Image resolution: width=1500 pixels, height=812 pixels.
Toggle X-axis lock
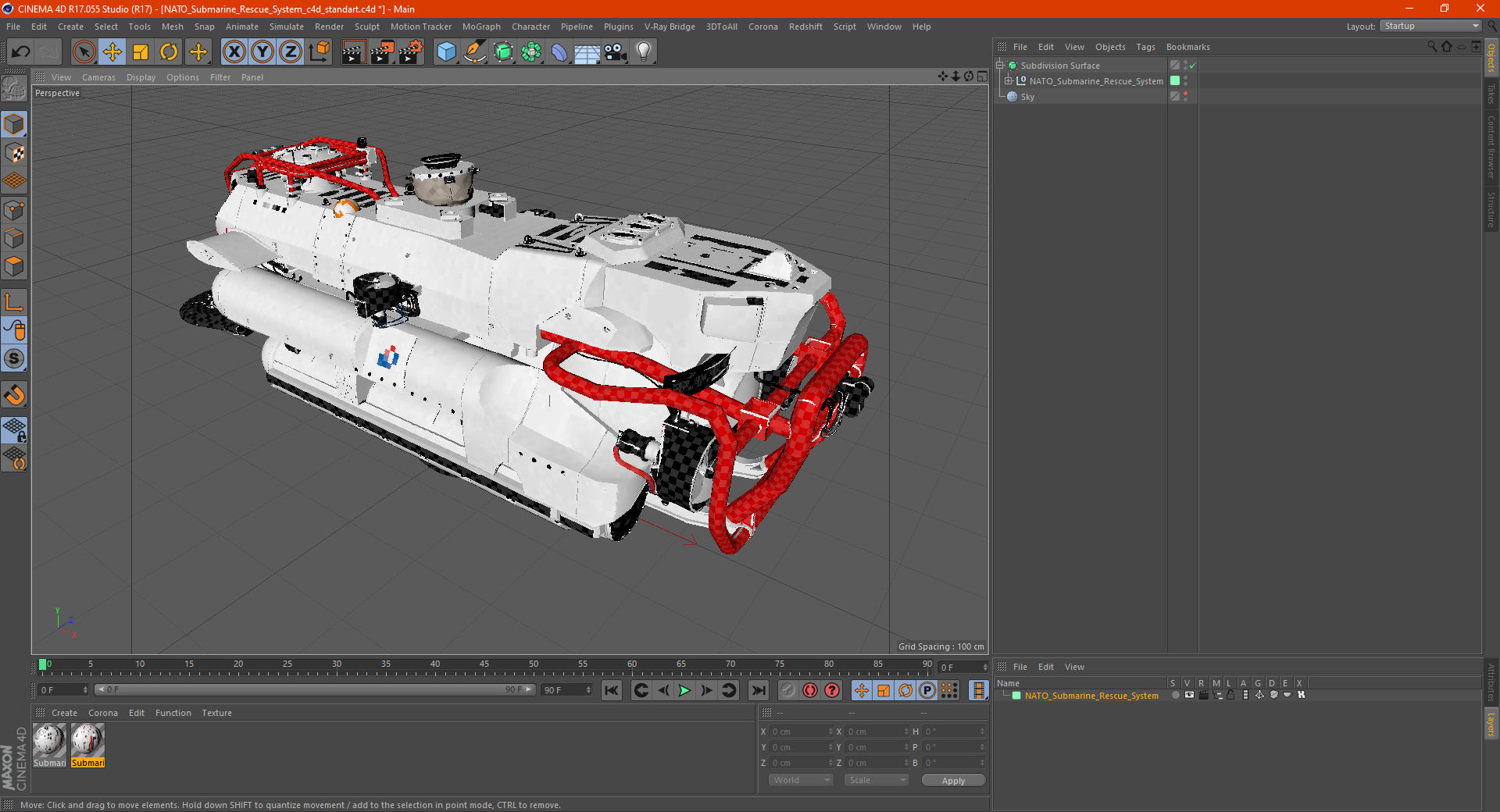[234, 52]
